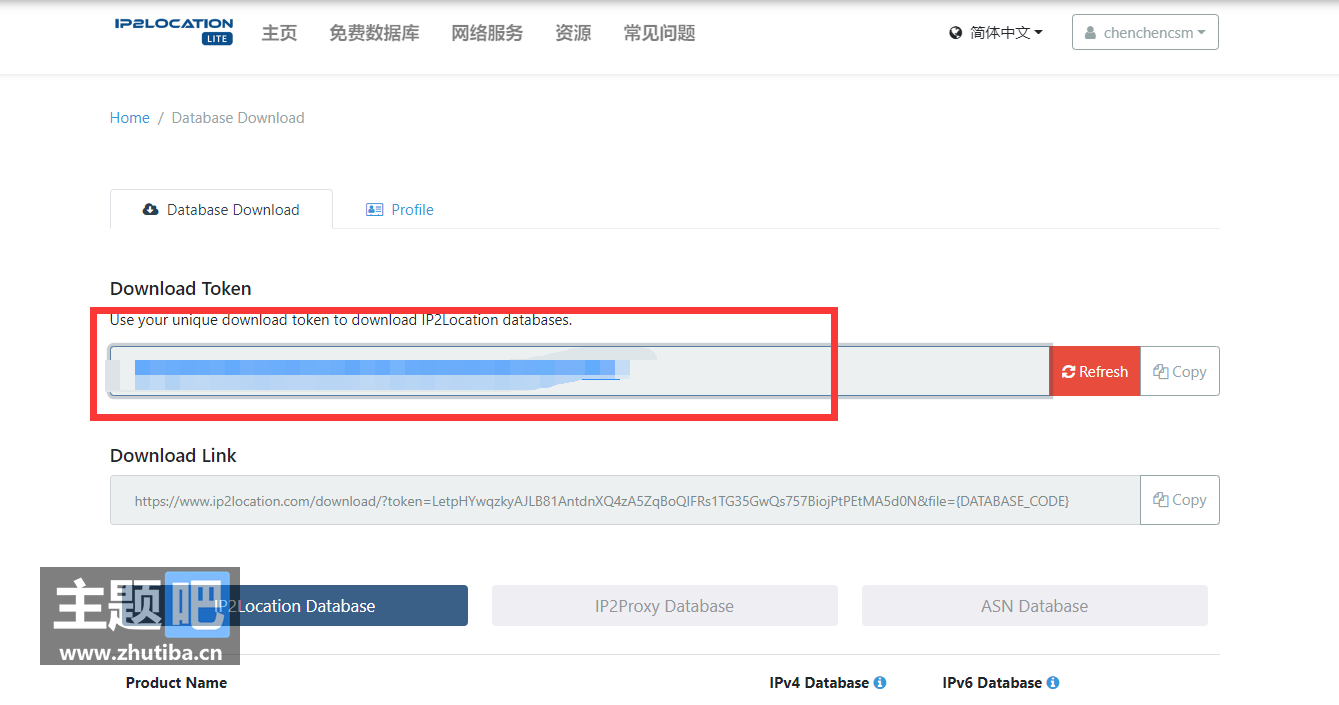1339x705 pixels.
Task: Click the 'Use your unique download token' description
Action: click(341, 320)
